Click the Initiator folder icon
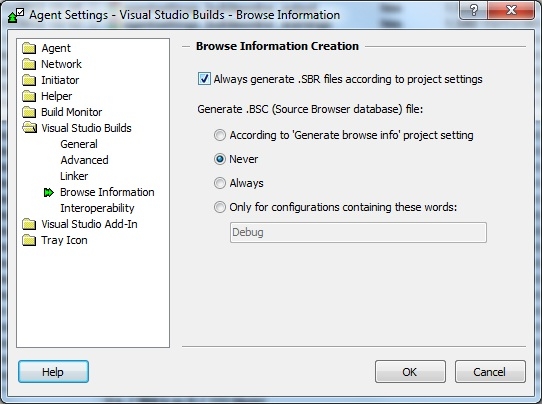The height and width of the screenshot is (405, 542). [29, 80]
